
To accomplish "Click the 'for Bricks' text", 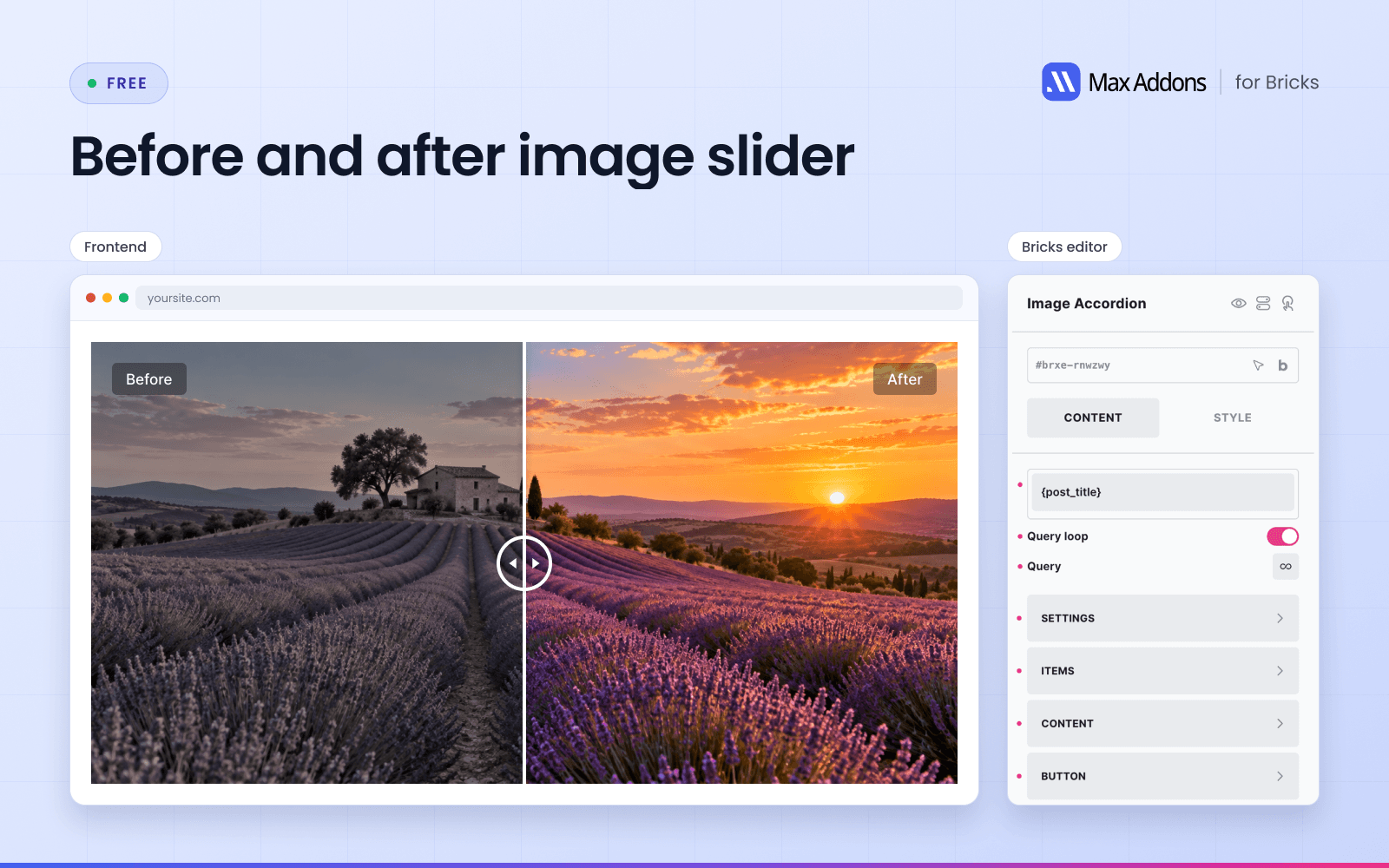I will click(x=1277, y=82).
